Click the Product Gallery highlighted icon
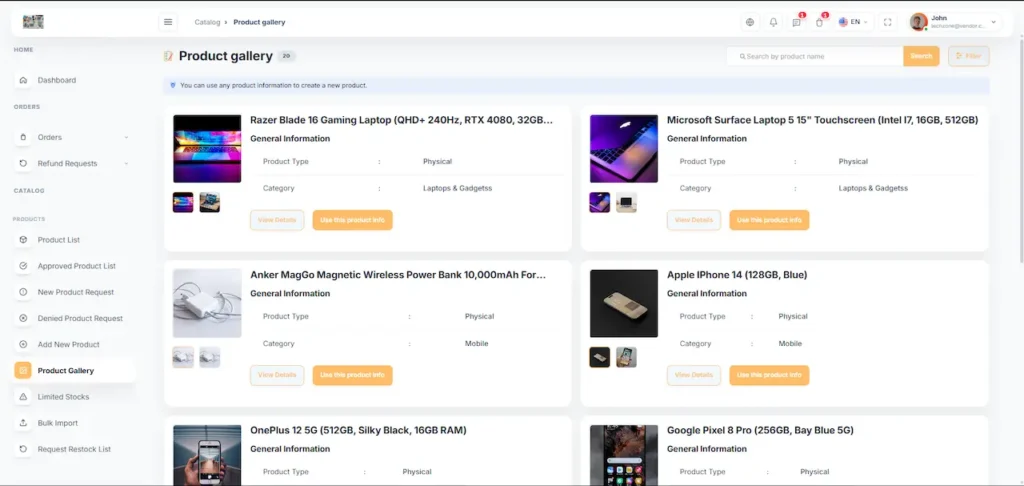This screenshot has height=486, width=1024. coord(23,370)
